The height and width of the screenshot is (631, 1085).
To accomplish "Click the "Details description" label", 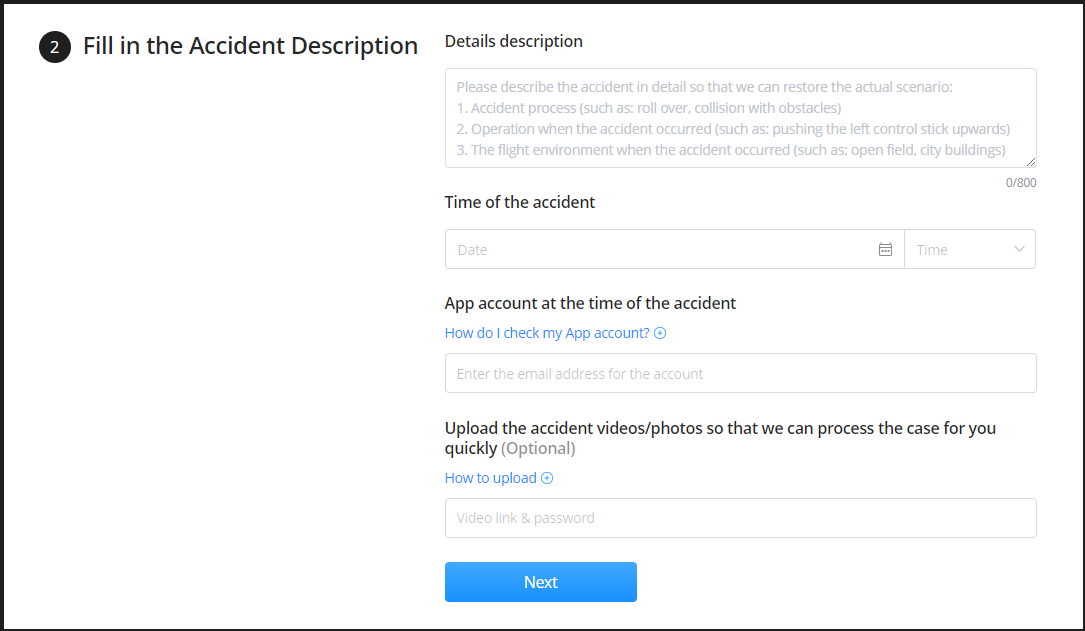I will coord(514,42).
